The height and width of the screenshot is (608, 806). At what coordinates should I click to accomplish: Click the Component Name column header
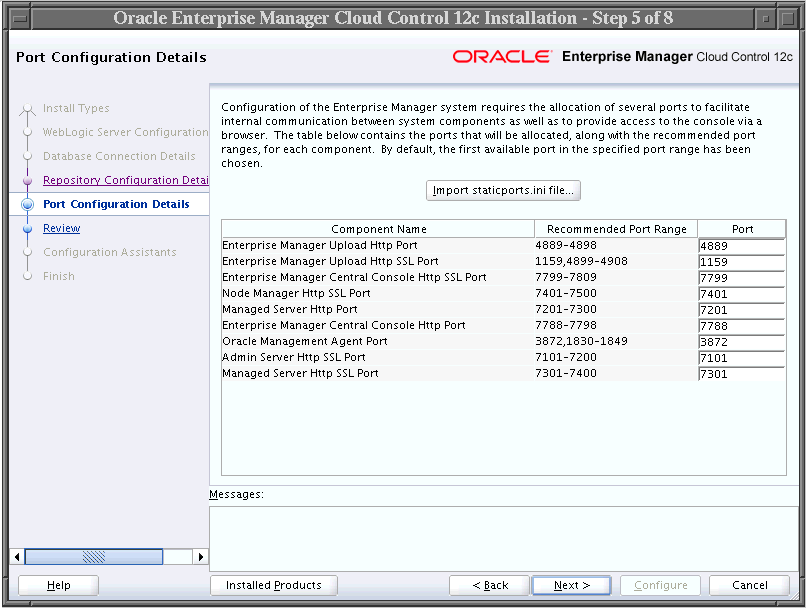pos(378,229)
